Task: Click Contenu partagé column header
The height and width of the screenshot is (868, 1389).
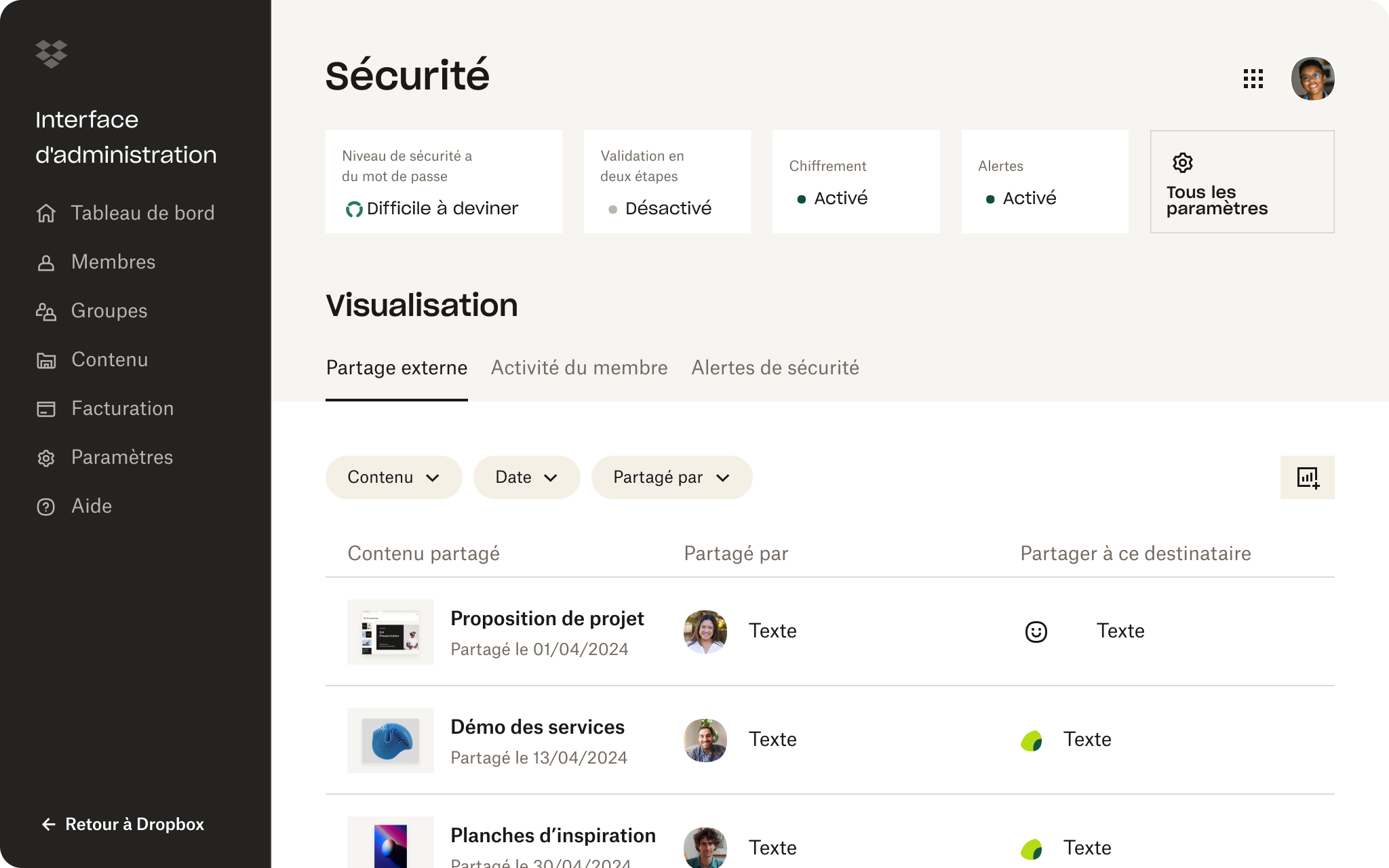Action: pyautogui.click(x=424, y=553)
